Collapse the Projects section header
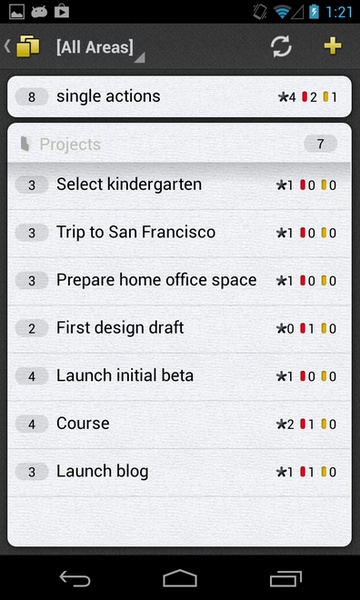The height and width of the screenshot is (600, 360). [x=179, y=144]
